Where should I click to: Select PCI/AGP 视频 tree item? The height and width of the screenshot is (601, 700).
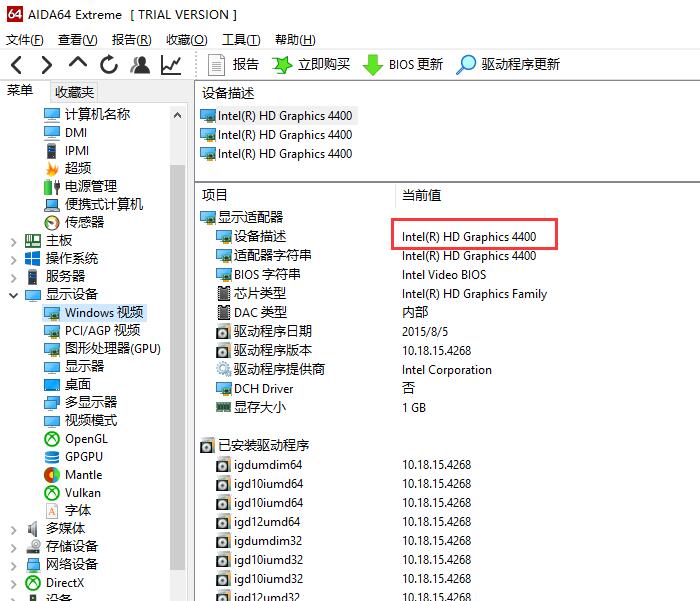[92, 331]
